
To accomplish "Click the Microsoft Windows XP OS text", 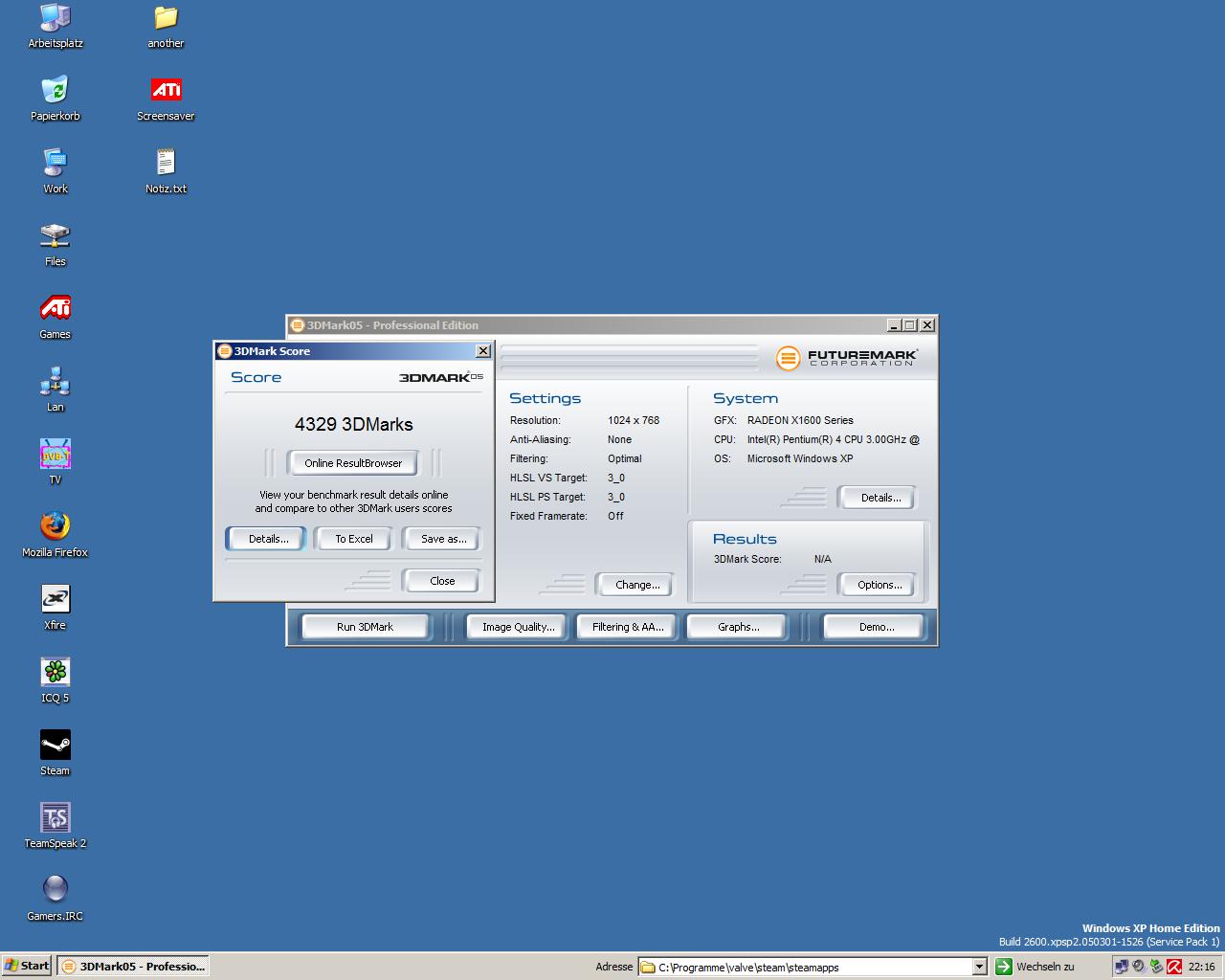I will click(x=800, y=458).
